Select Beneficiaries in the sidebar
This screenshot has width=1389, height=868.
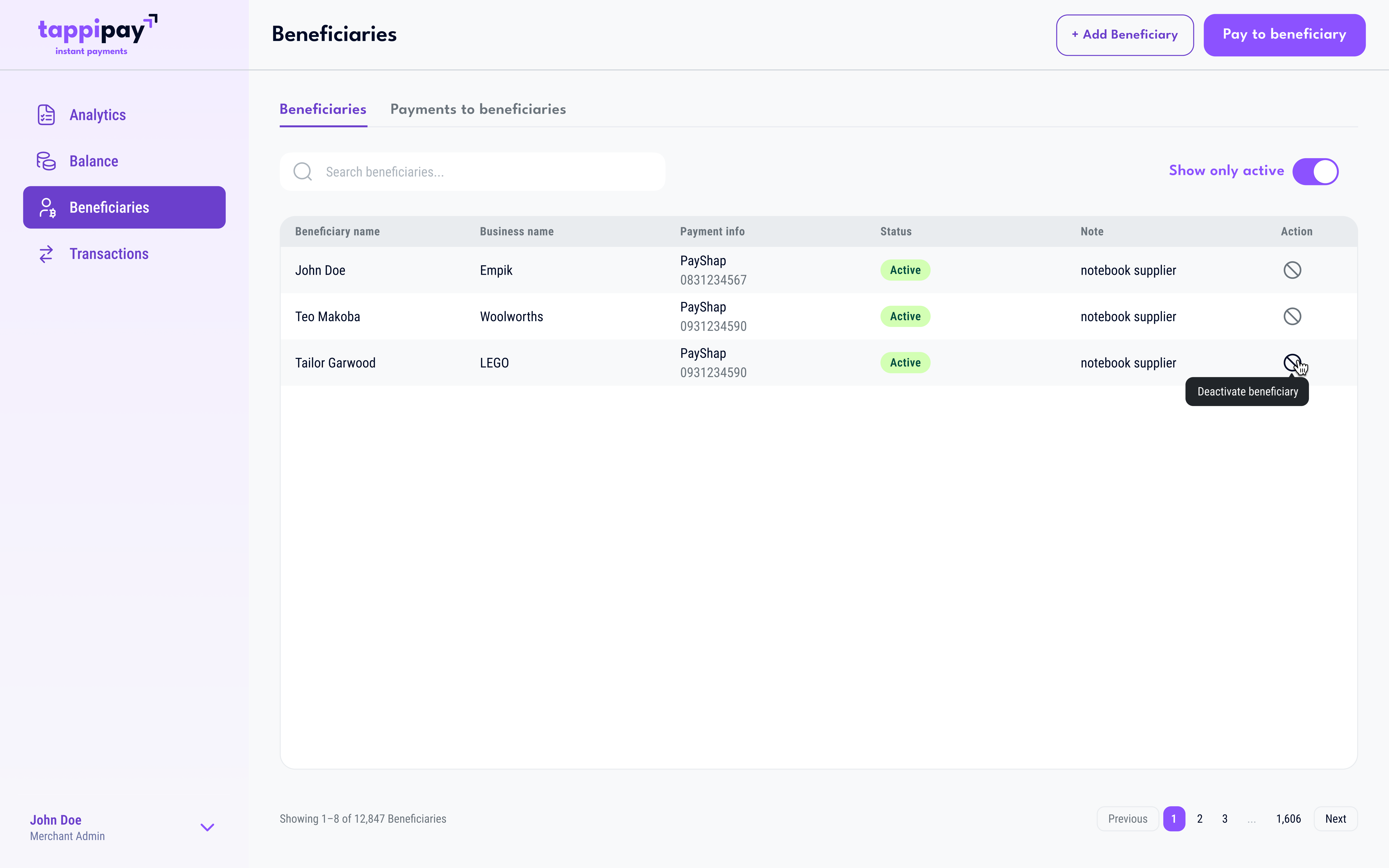point(124,207)
